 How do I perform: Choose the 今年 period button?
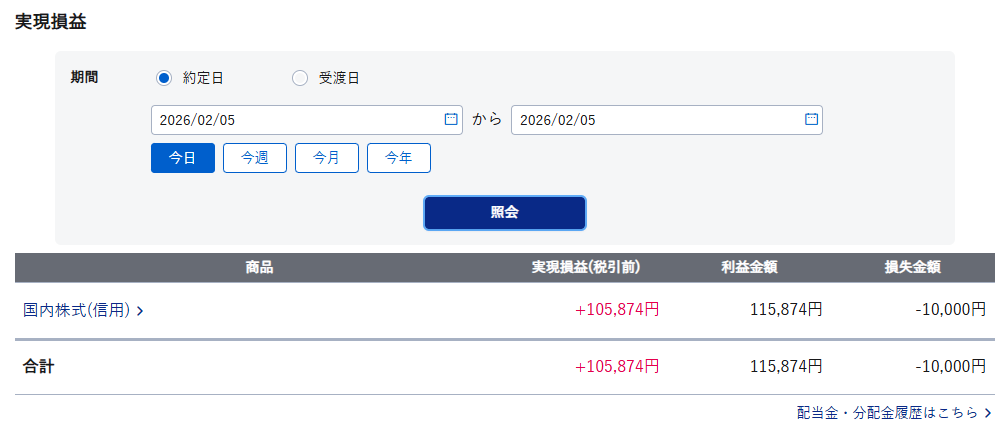tap(399, 158)
